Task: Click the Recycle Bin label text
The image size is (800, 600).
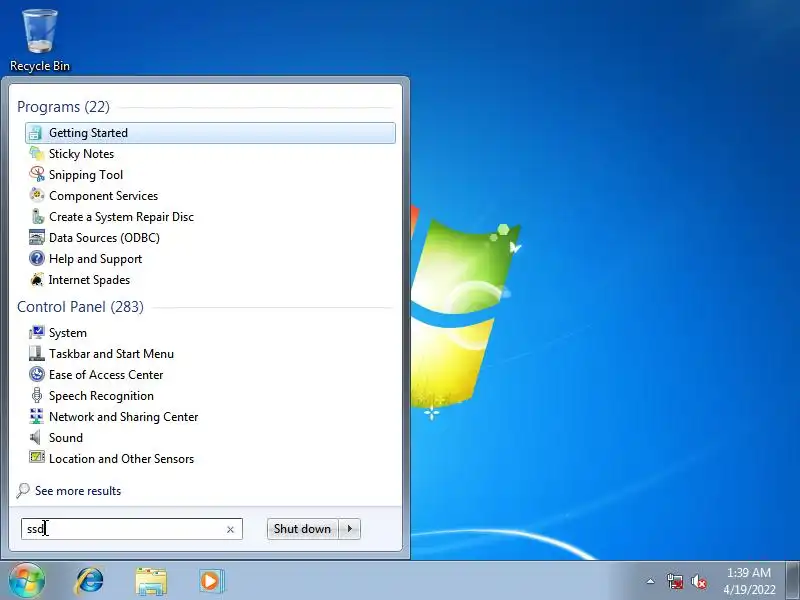Action: (x=40, y=66)
